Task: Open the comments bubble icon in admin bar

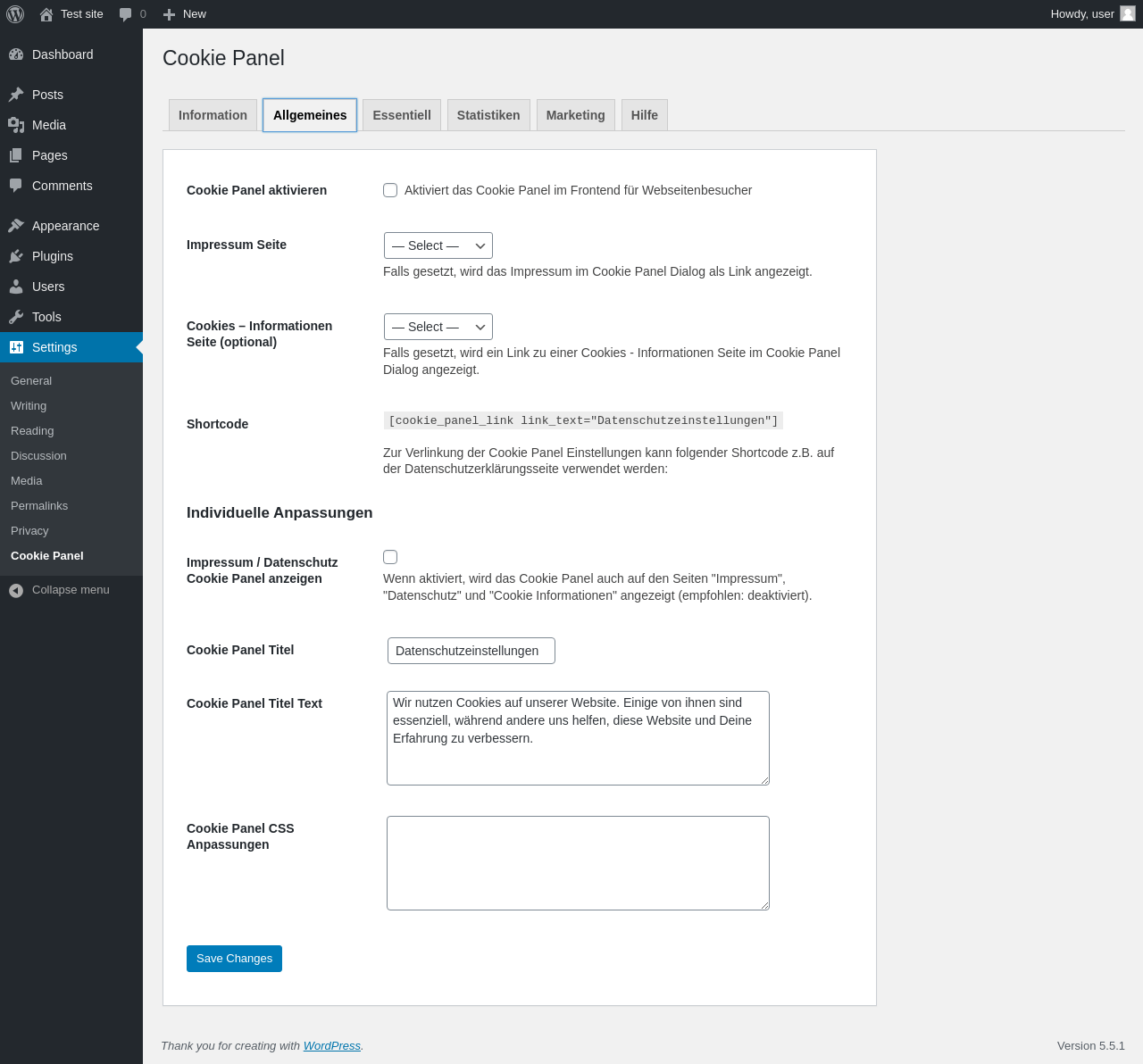Action: click(x=126, y=14)
